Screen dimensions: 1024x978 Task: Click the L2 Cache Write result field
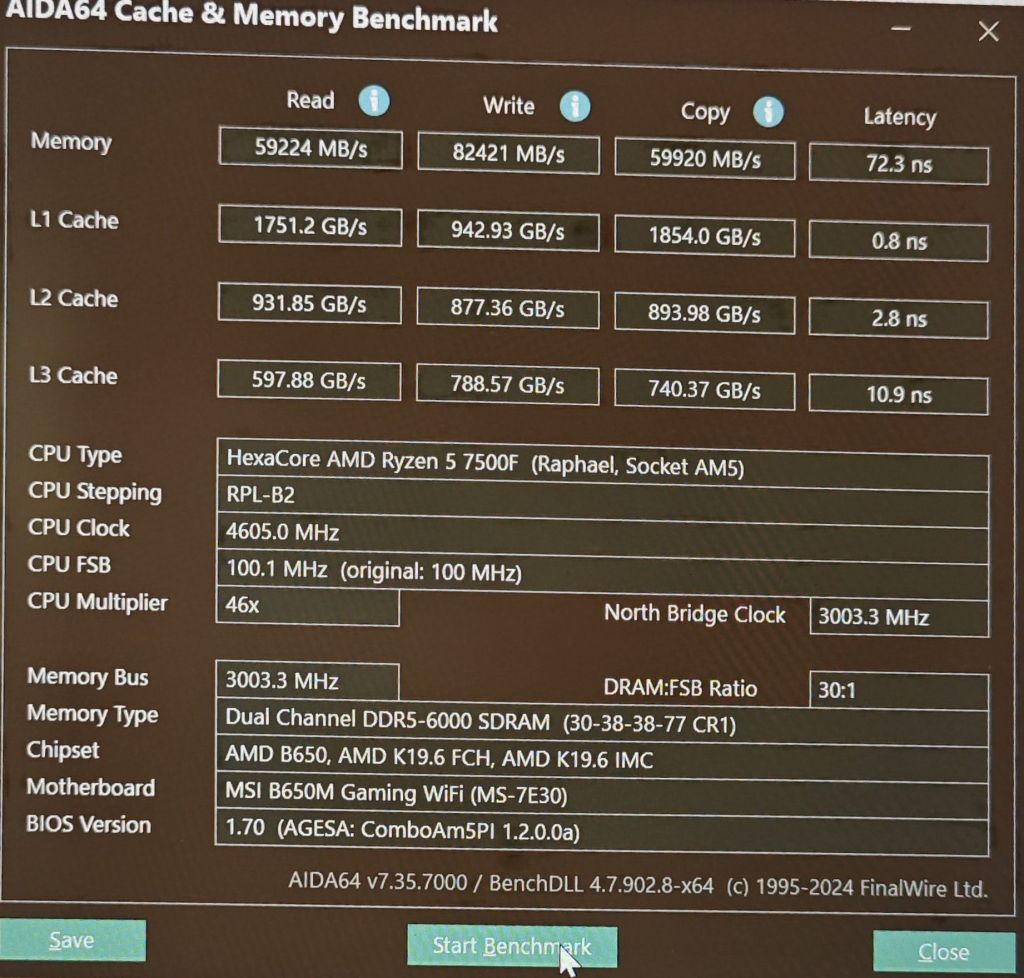(507, 309)
